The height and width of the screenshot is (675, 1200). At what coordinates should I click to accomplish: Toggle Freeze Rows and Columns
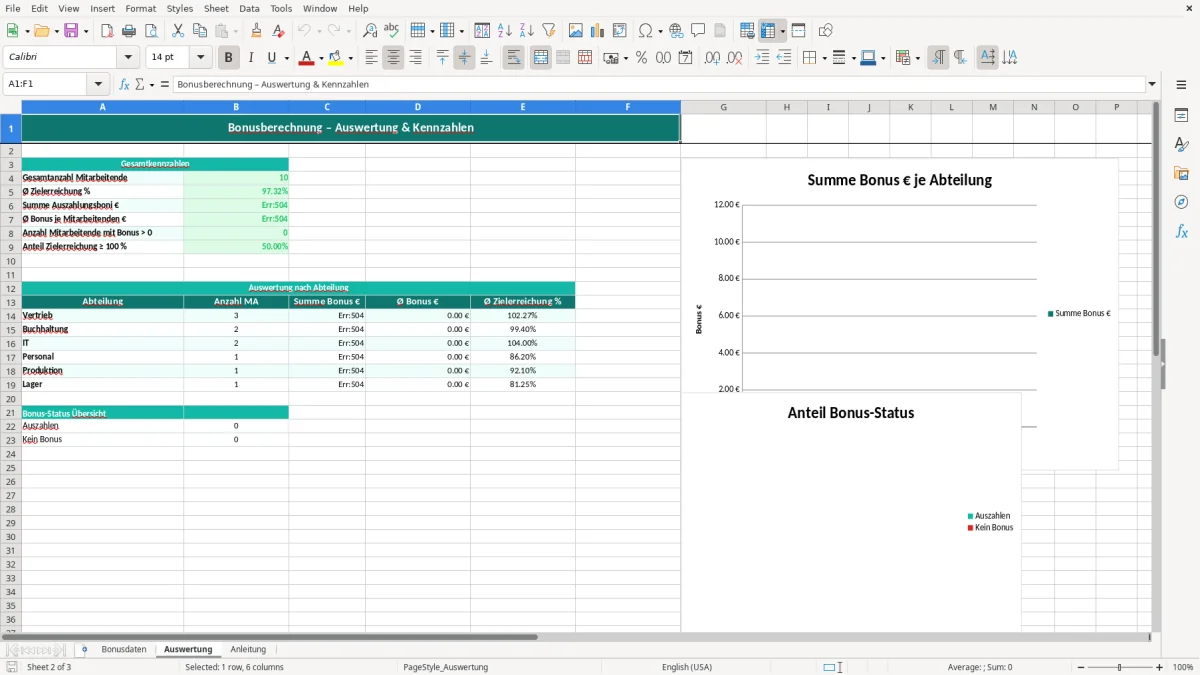click(768, 31)
